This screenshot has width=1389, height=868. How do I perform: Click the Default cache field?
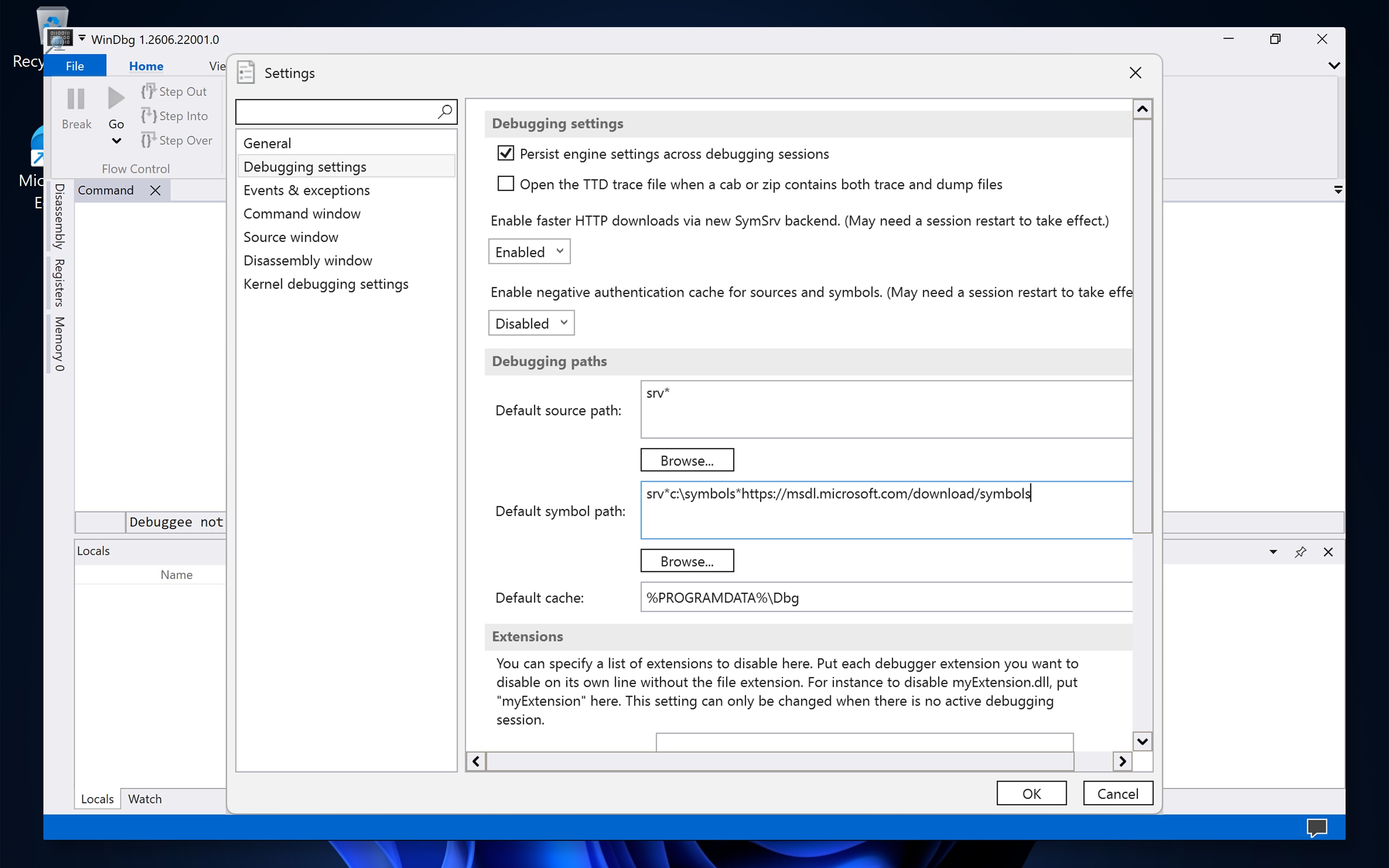click(x=887, y=597)
